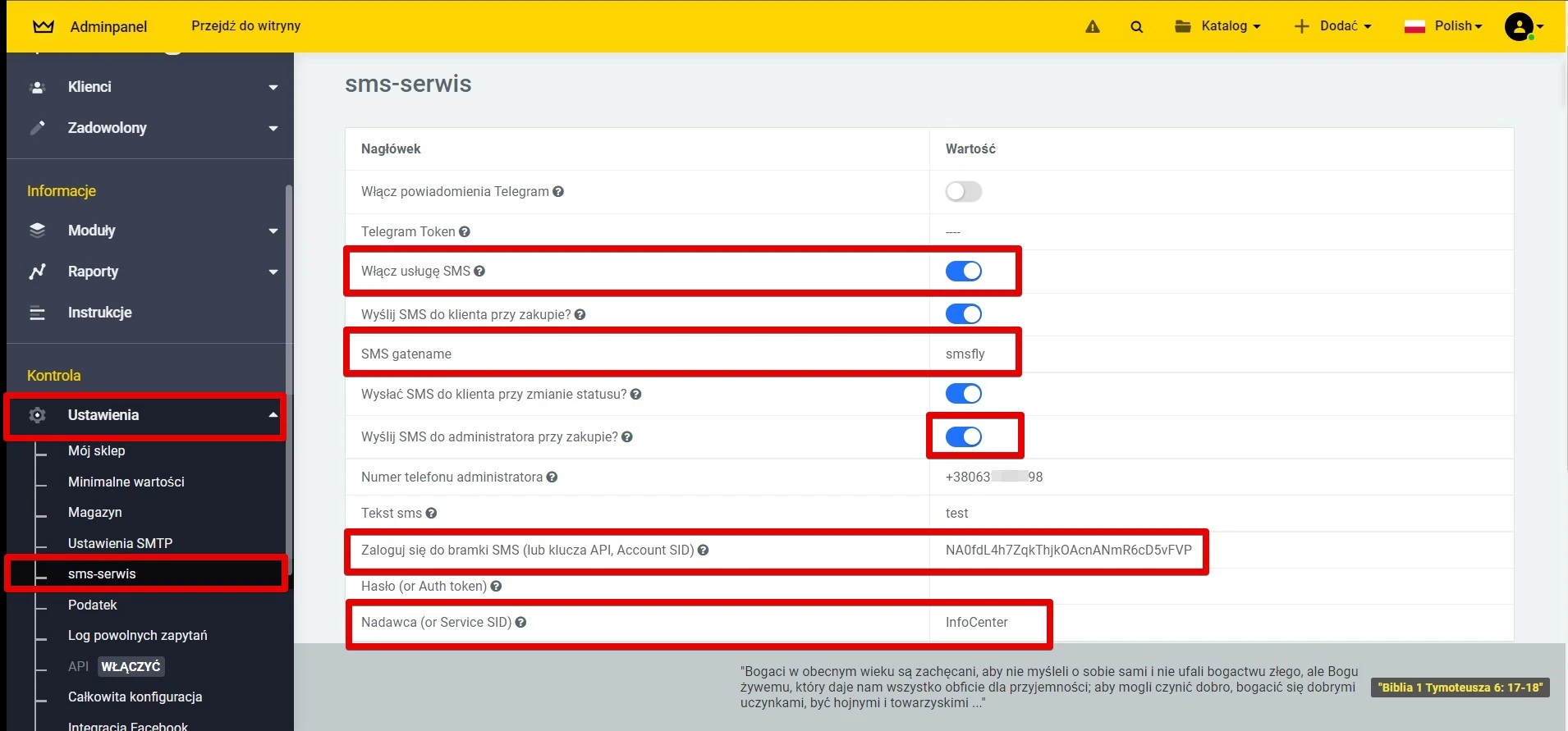Open the Polish language dropdown
This screenshot has height=731, width=1568.
click(1443, 26)
